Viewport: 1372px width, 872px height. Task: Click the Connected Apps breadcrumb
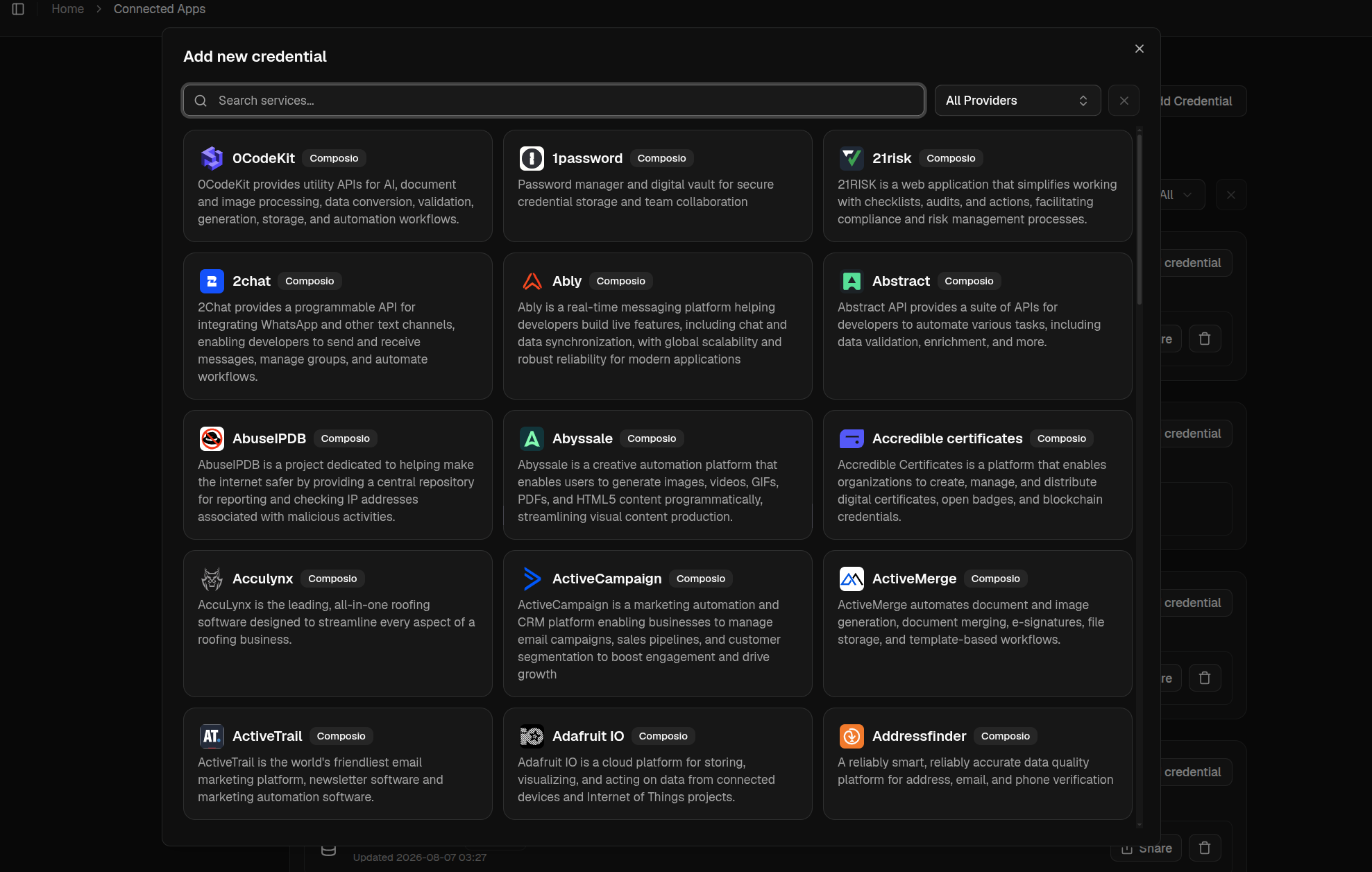(160, 9)
